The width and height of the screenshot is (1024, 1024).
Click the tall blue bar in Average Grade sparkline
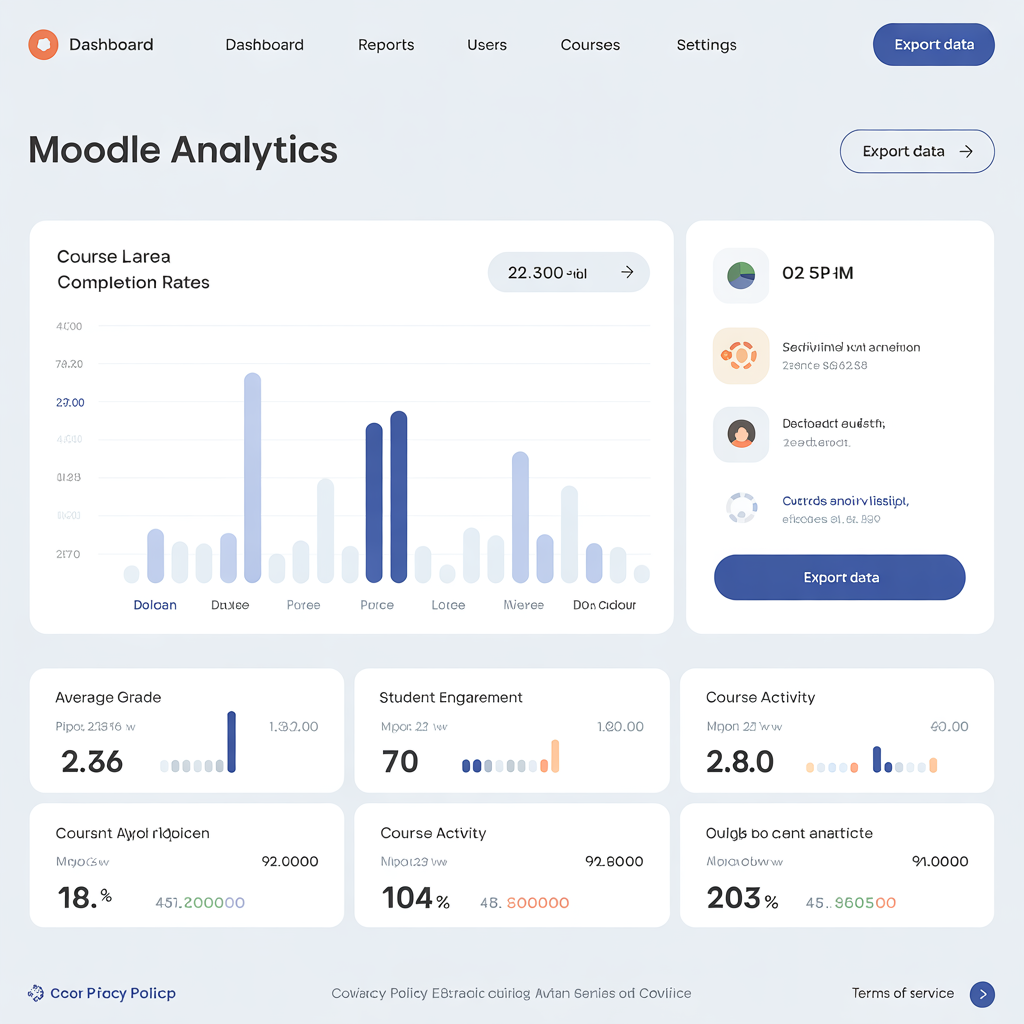(x=231, y=742)
